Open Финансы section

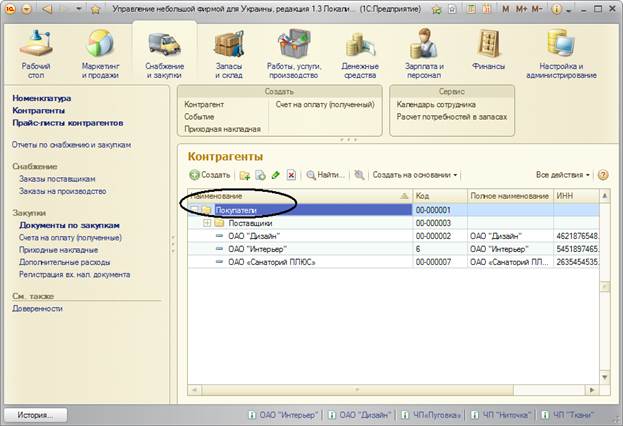point(488,50)
